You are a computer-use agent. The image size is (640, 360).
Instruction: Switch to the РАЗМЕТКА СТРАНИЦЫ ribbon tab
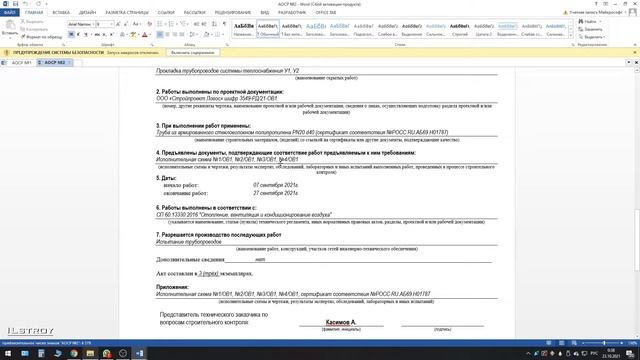pyautogui.click(x=127, y=13)
